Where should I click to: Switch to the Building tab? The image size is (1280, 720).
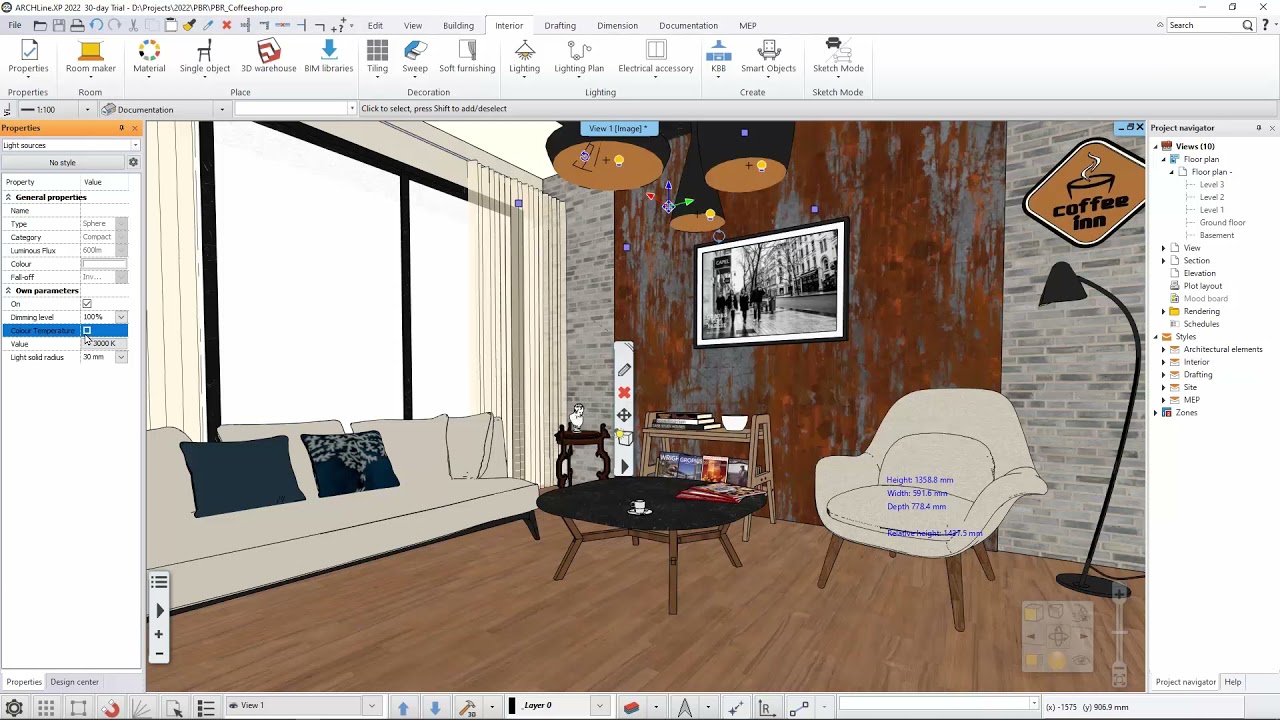[458, 25]
